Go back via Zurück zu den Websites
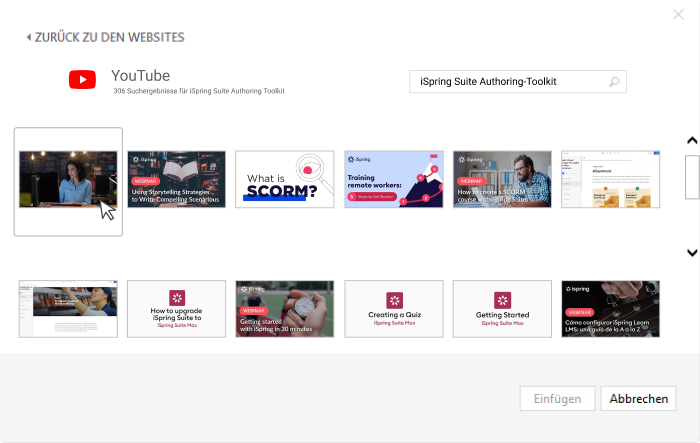Image resolution: width=700 pixels, height=443 pixels. click(x=105, y=37)
